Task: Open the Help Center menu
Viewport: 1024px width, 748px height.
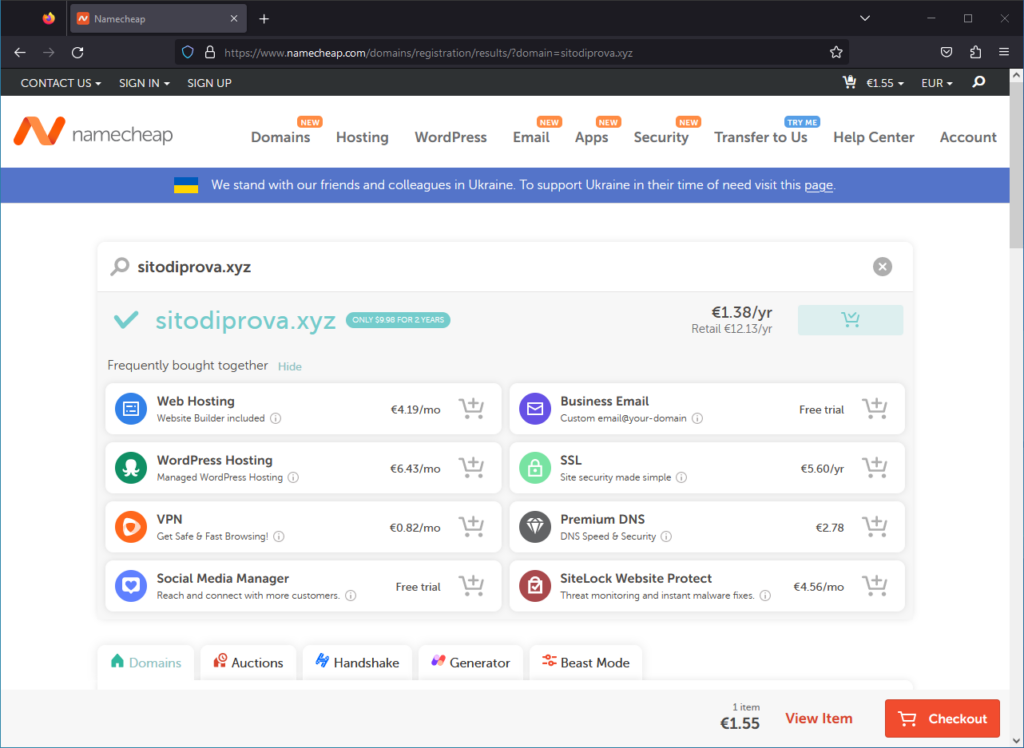Action: click(x=873, y=137)
